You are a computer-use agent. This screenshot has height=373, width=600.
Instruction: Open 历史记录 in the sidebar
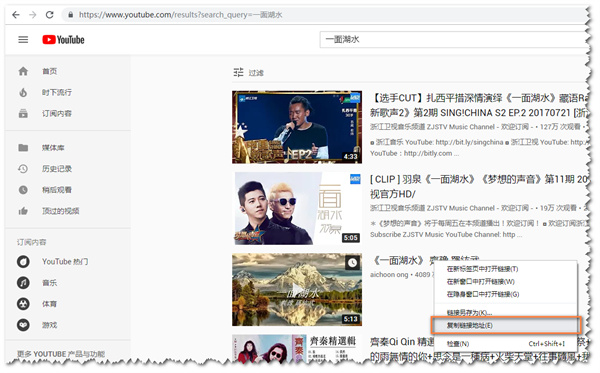coord(57,169)
